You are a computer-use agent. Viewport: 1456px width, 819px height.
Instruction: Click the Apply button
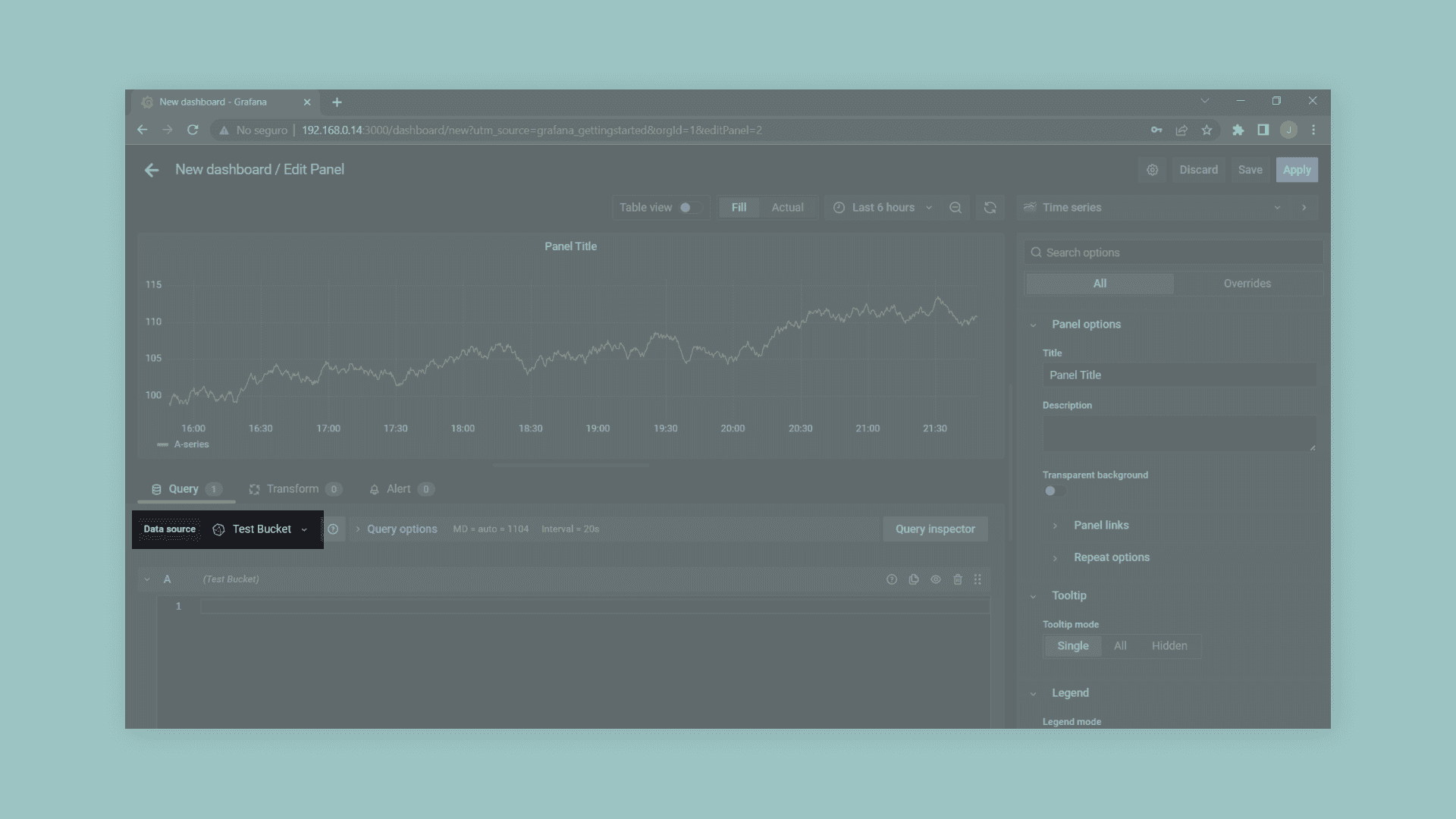tap(1296, 170)
